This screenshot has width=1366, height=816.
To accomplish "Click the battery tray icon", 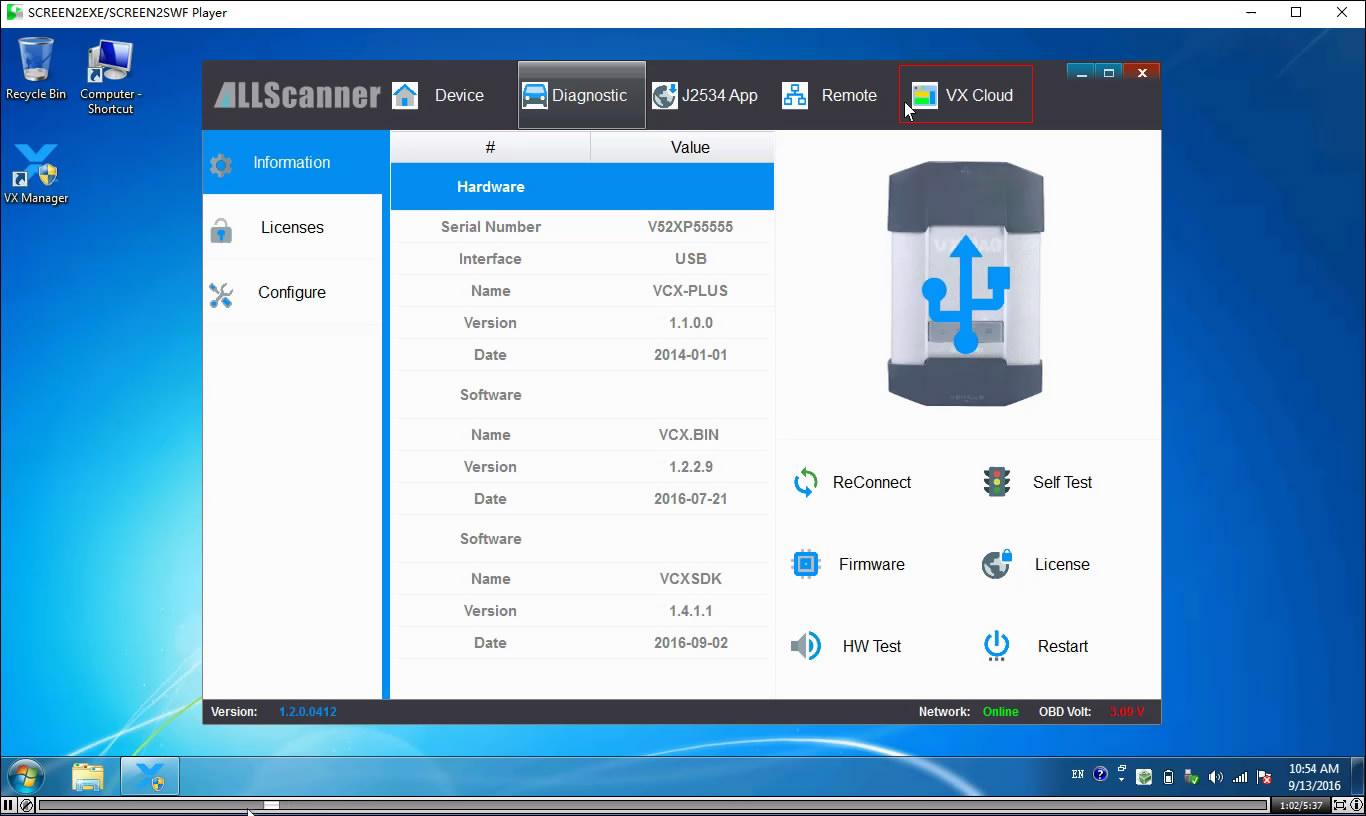I will pos(1168,777).
